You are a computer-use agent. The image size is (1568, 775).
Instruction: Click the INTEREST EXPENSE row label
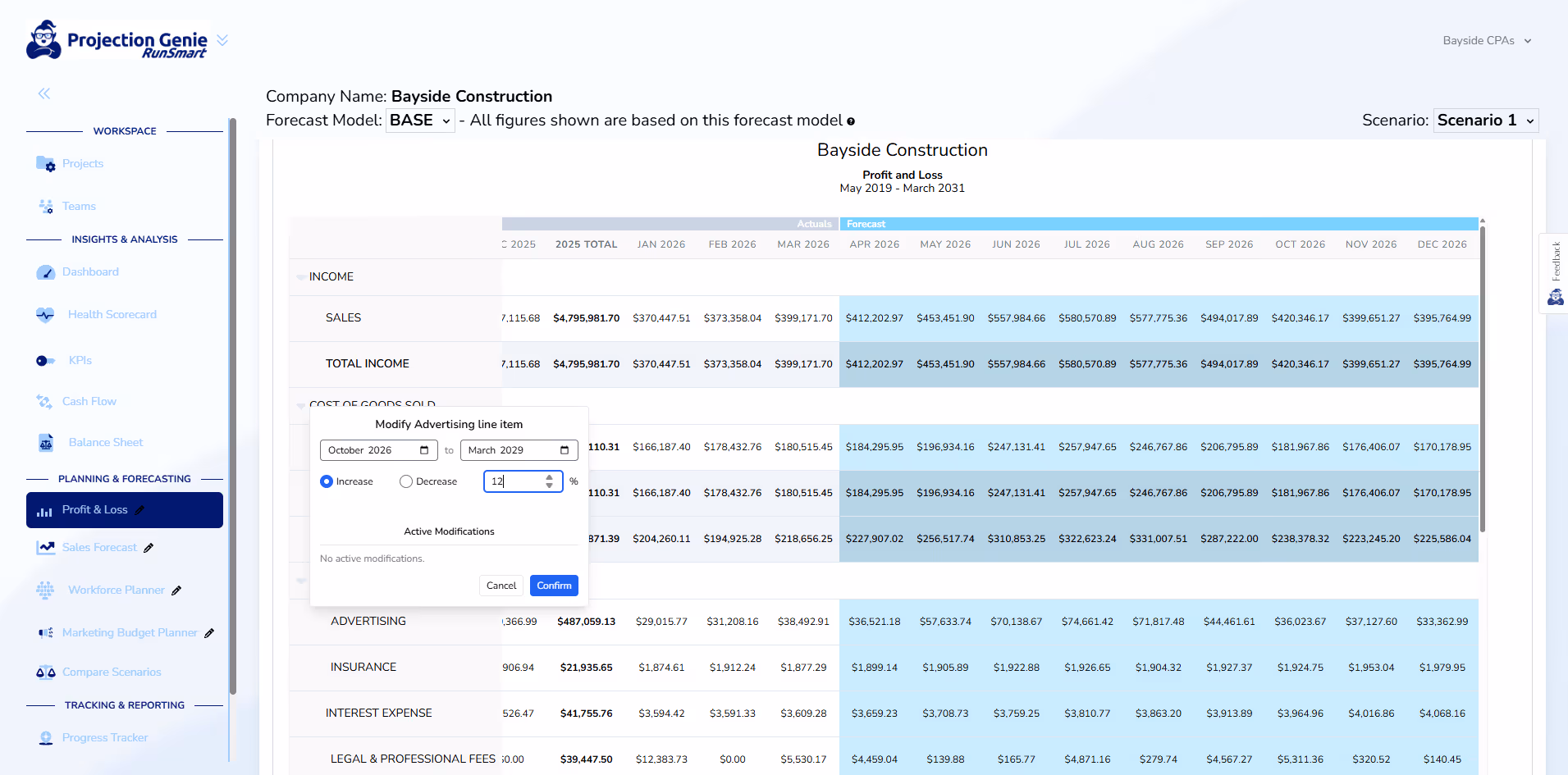click(x=379, y=713)
